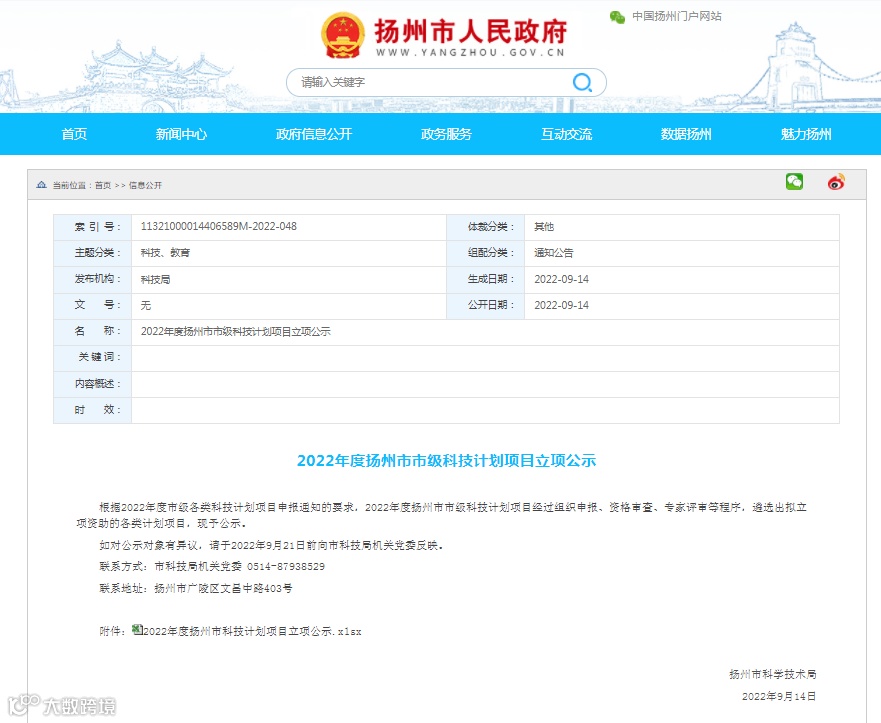Click the 扬州市科学技术局 signature
This screenshot has width=881, height=723.
(773, 674)
